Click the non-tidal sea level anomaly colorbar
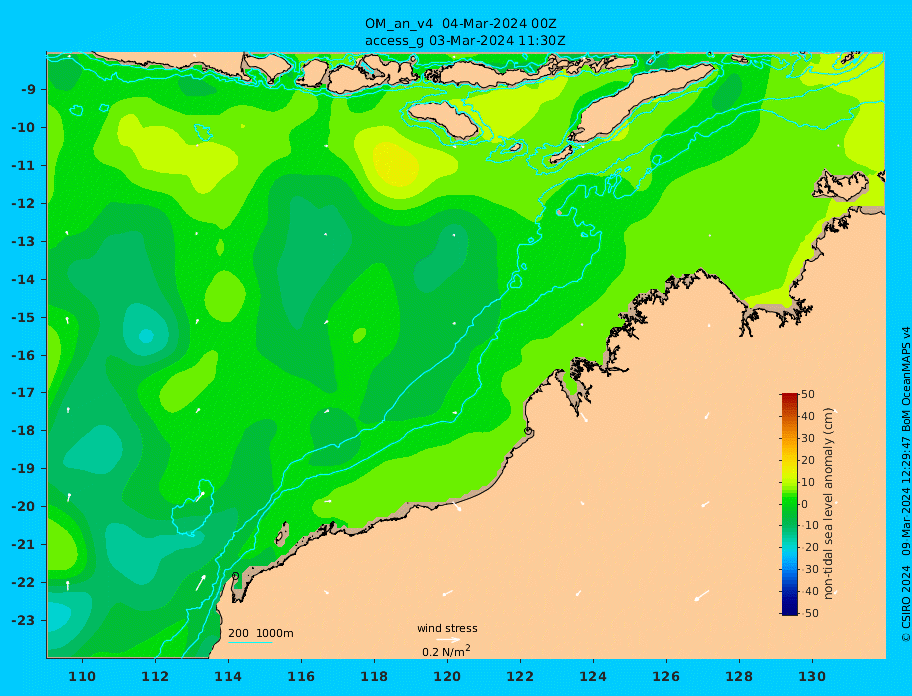The width and height of the screenshot is (912, 696). [789, 504]
